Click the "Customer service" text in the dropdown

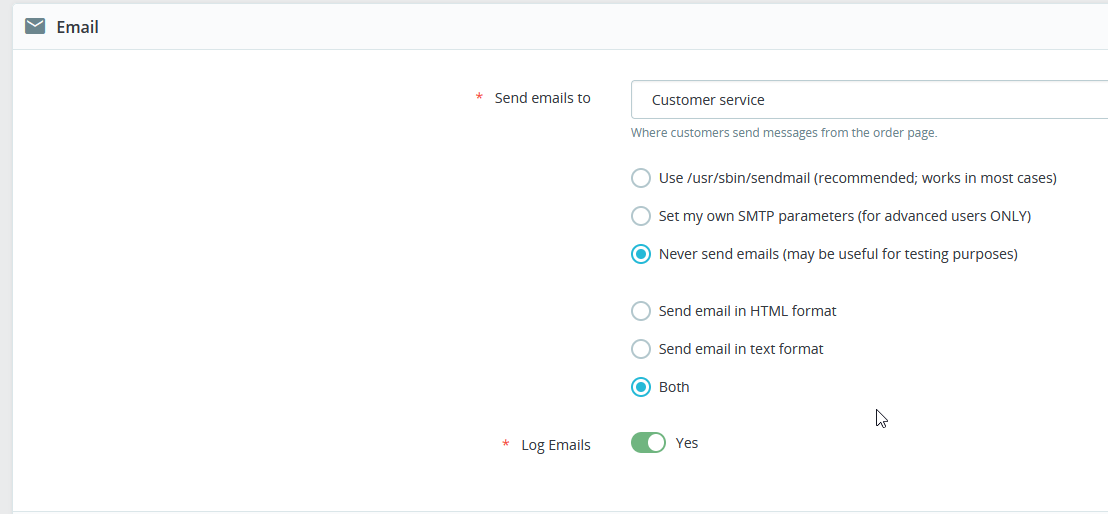(708, 100)
